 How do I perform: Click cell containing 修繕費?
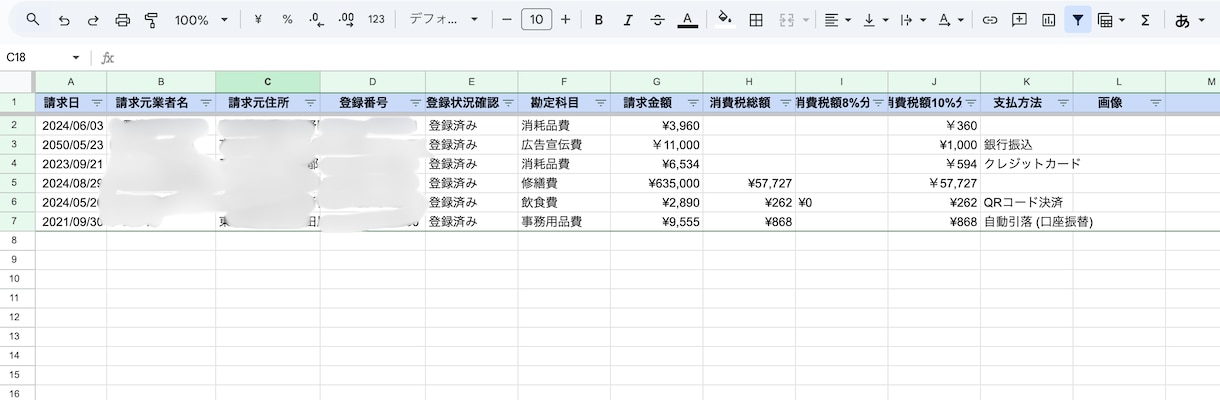click(x=564, y=183)
